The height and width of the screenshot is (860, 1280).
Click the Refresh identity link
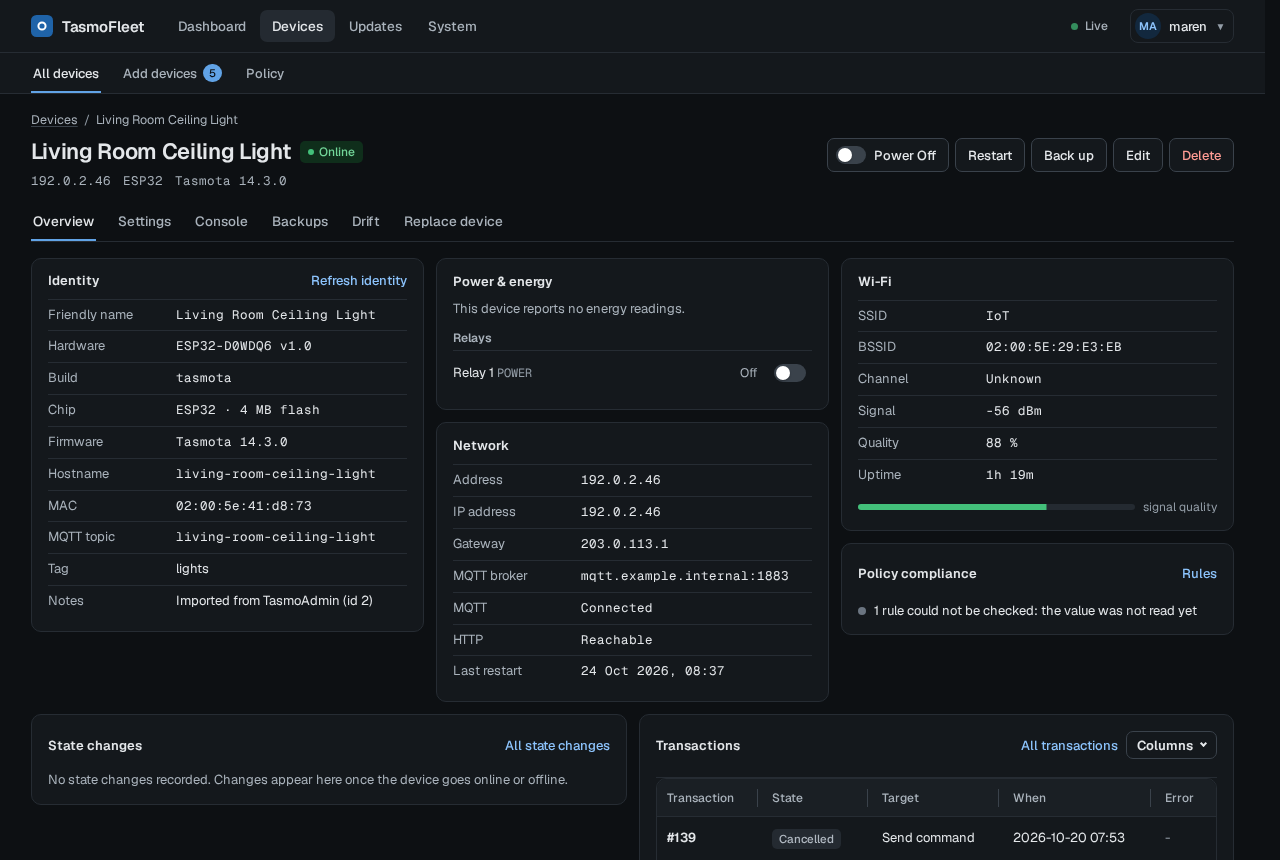pyautogui.click(x=359, y=280)
